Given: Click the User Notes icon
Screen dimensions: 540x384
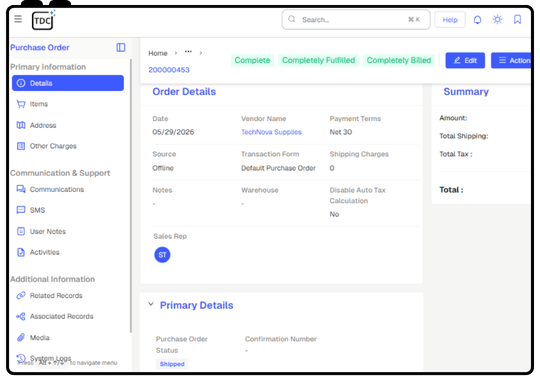Looking at the screenshot, I should click(21, 231).
